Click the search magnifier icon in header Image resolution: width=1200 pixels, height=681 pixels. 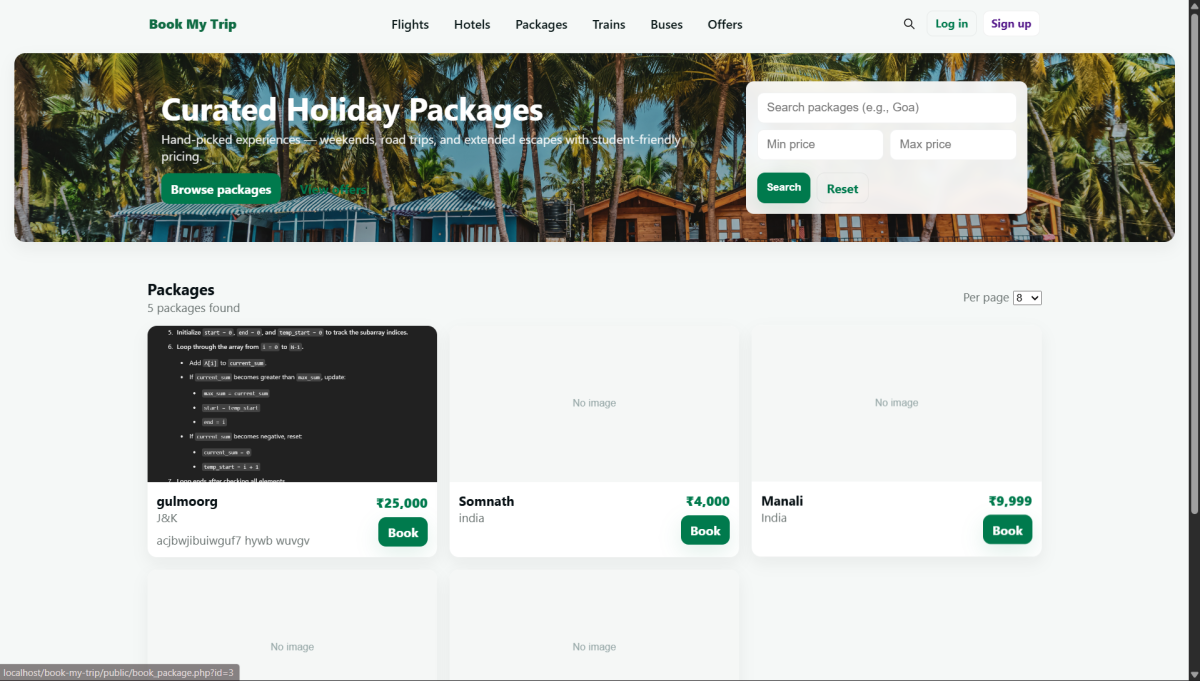click(908, 24)
